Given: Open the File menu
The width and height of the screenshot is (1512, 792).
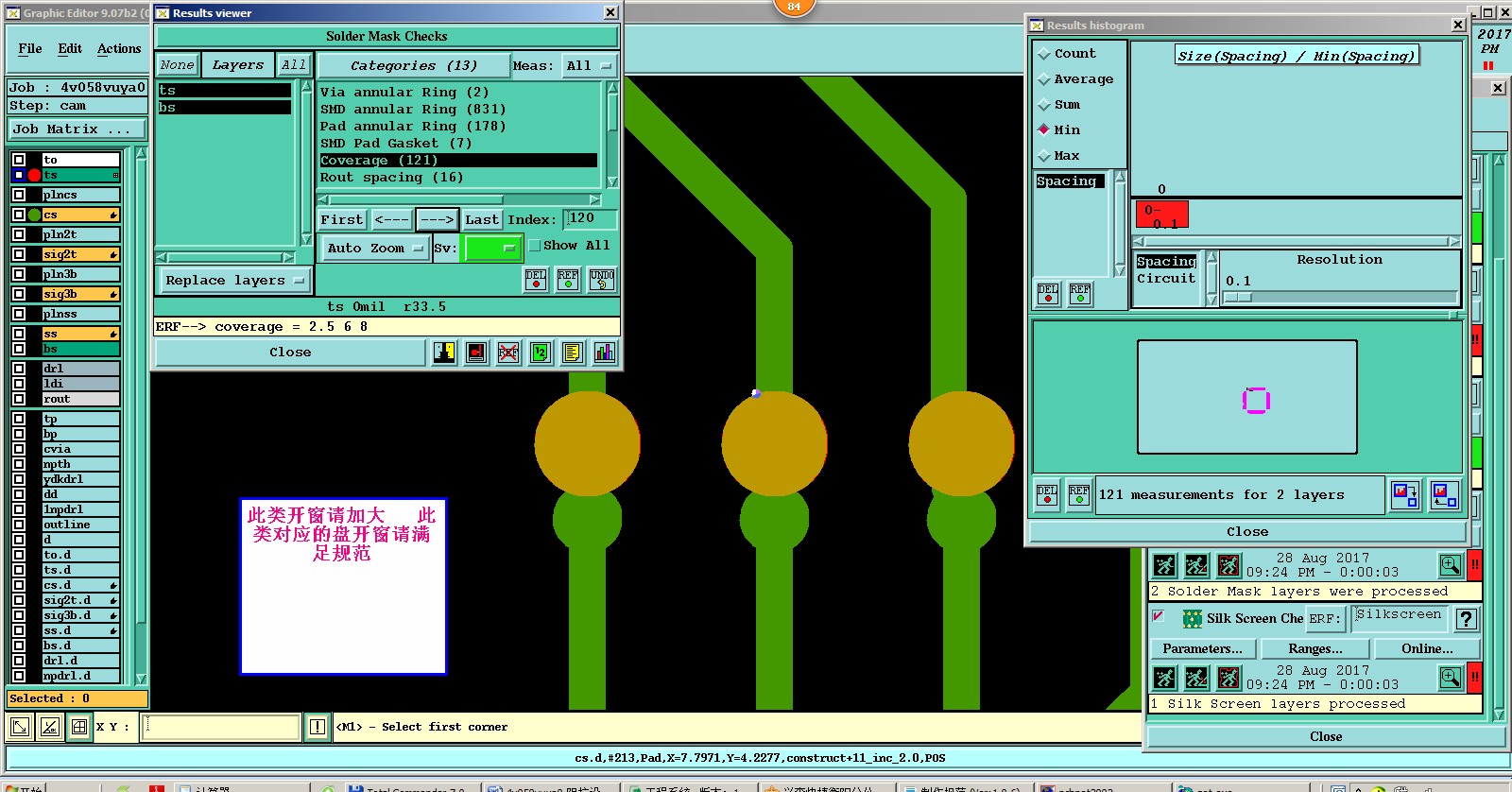Looking at the screenshot, I should [30, 48].
